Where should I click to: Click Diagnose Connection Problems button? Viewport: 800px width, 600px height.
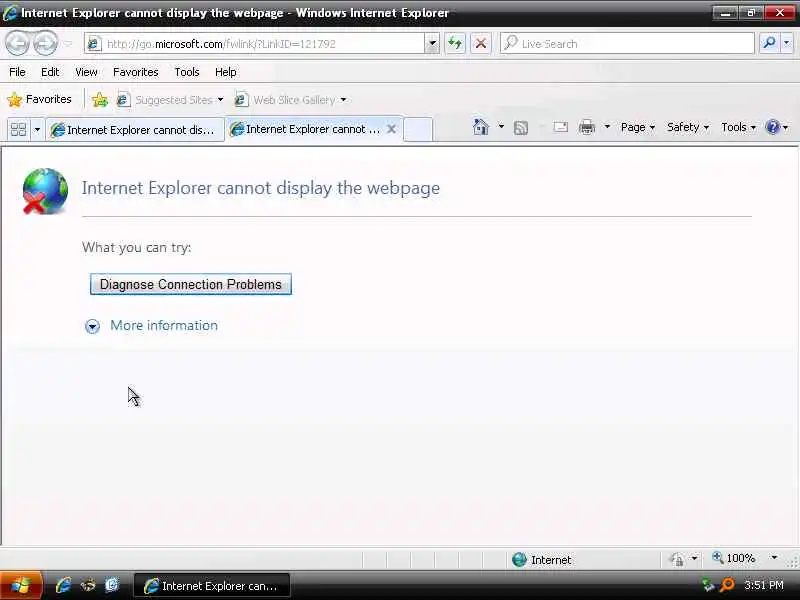[191, 284]
